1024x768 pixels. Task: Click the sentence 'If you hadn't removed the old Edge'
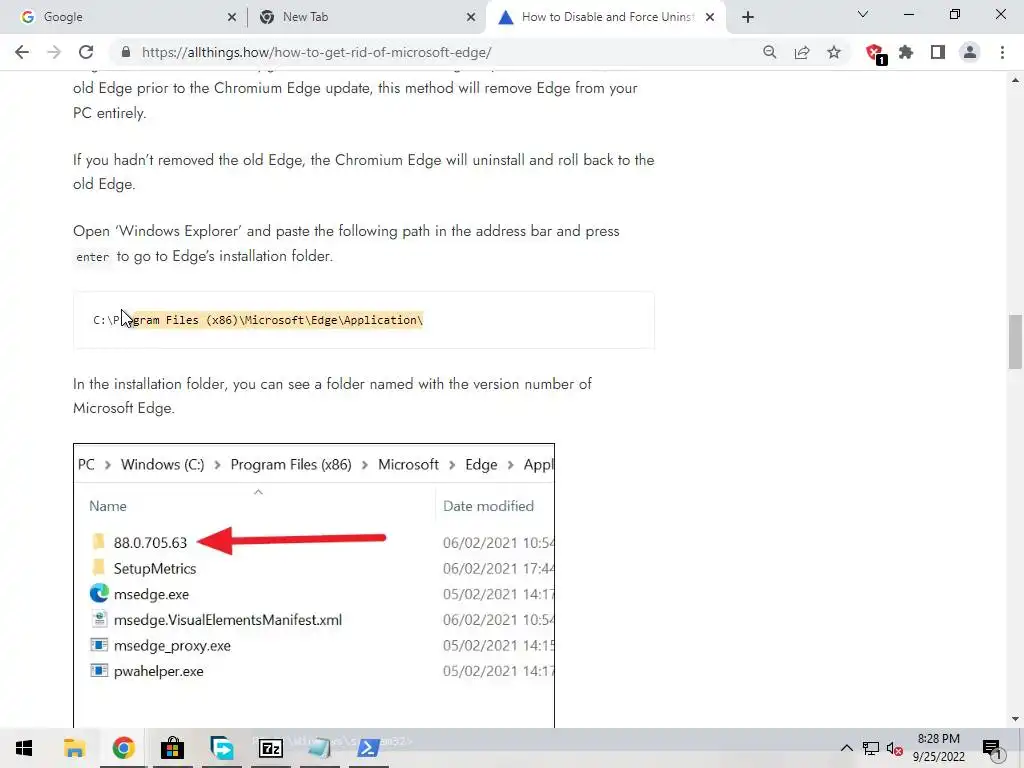(363, 172)
